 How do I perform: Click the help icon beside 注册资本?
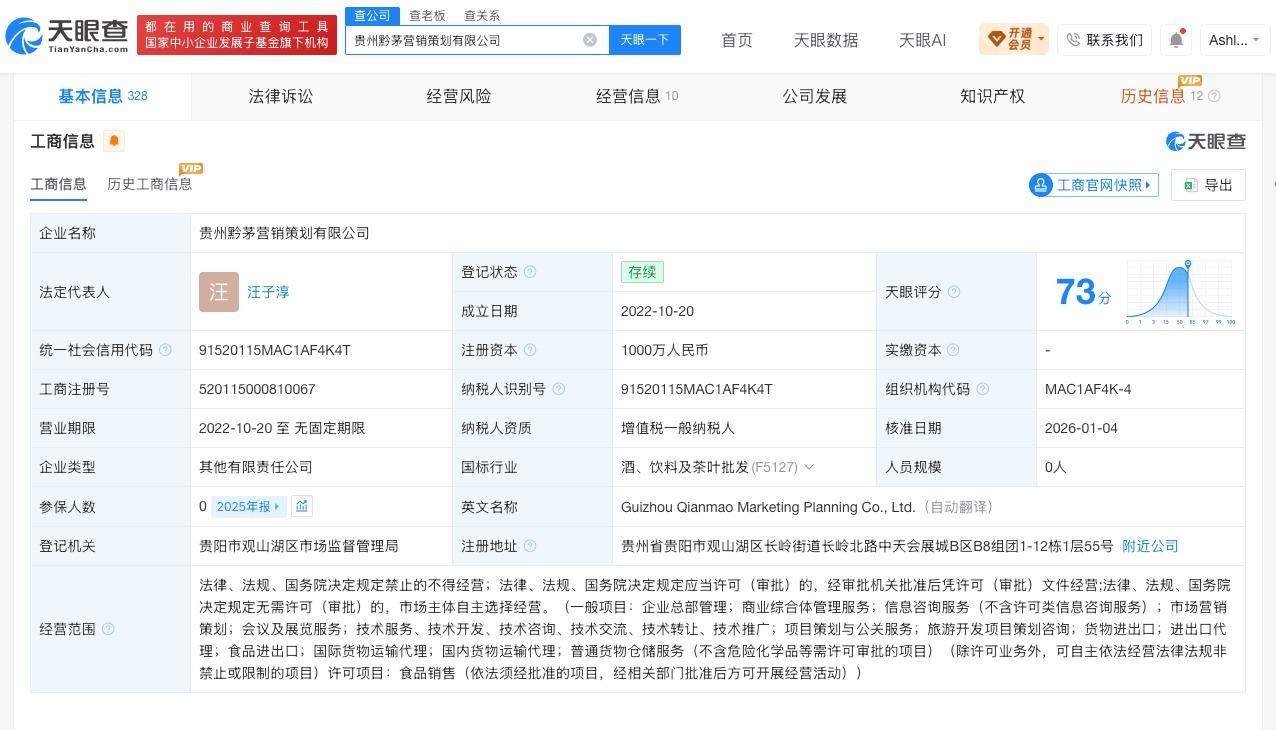pyautogui.click(x=530, y=350)
